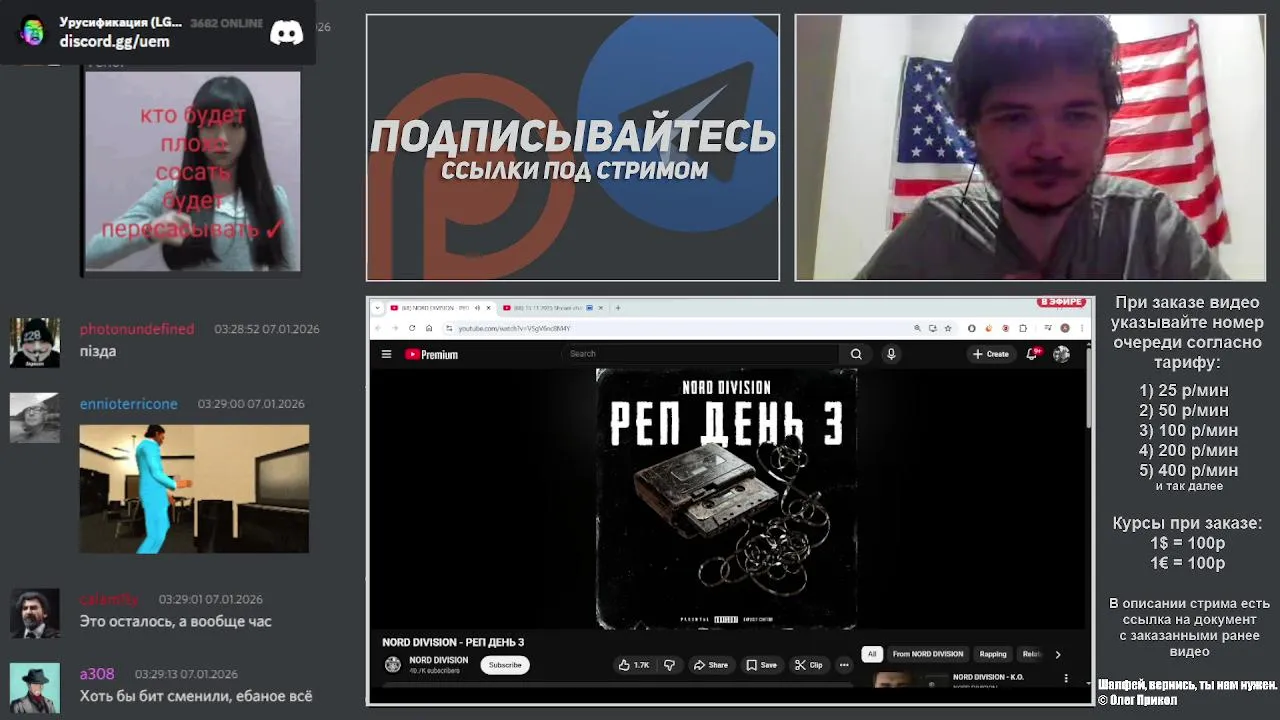This screenshot has width=1280, height=720.
Task: Click the РЕП ДЕНЬ 3 video player
Action: pyautogui.click(x=727, y=500)
